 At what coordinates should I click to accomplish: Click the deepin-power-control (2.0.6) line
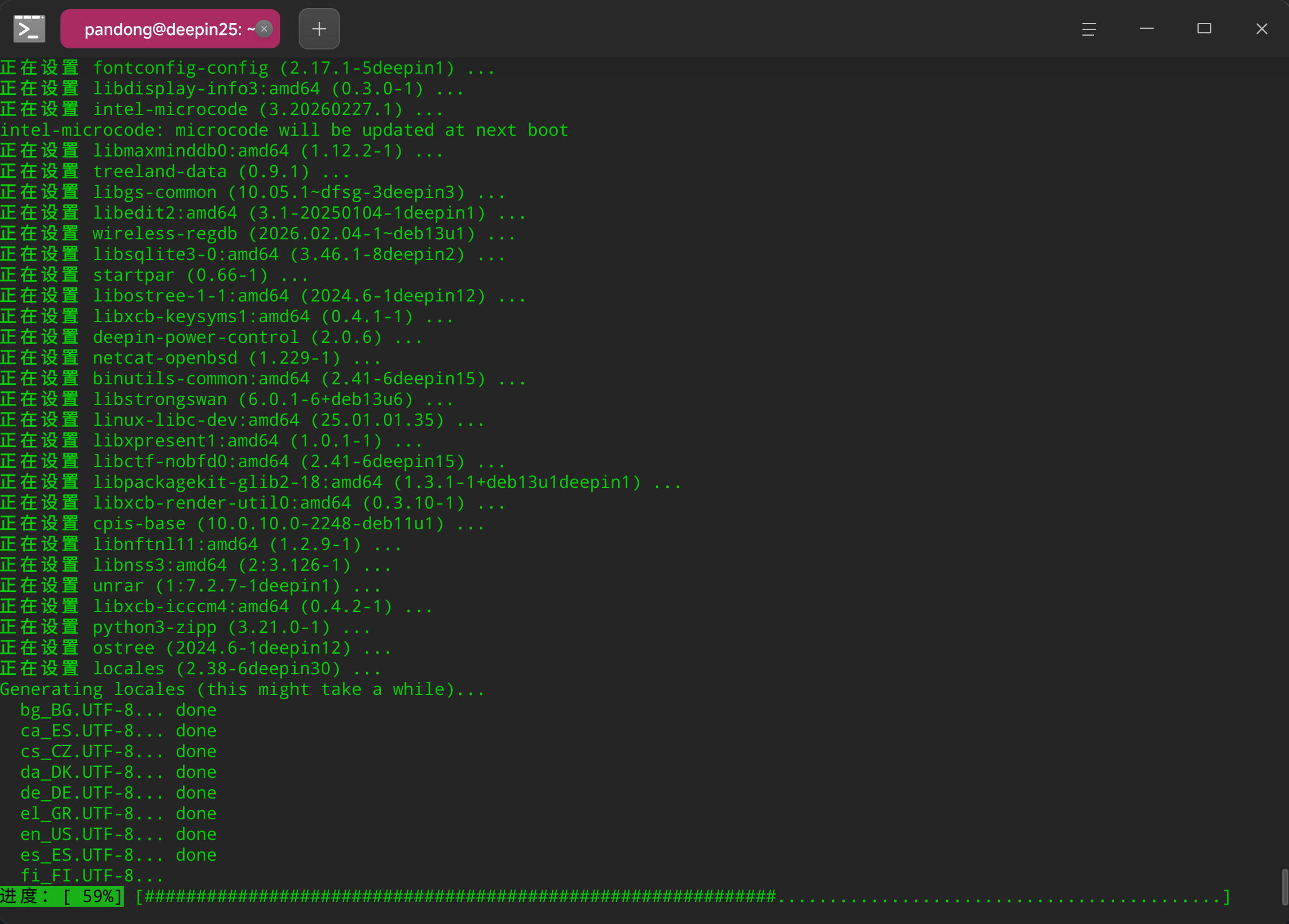pos(211,337)
